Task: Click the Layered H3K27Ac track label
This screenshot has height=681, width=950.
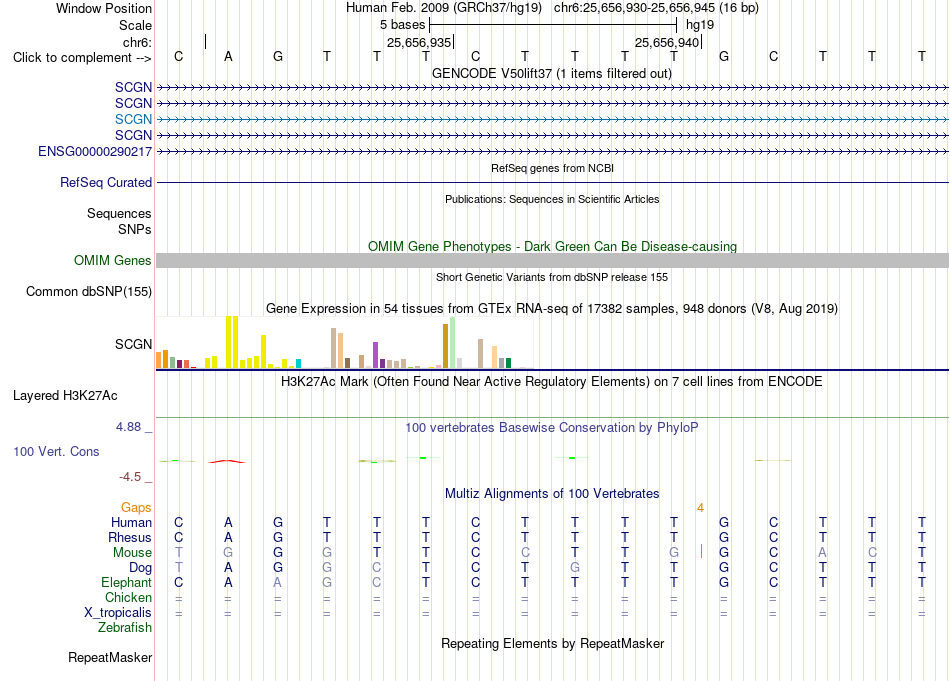Action: click(x=65, y=396)
